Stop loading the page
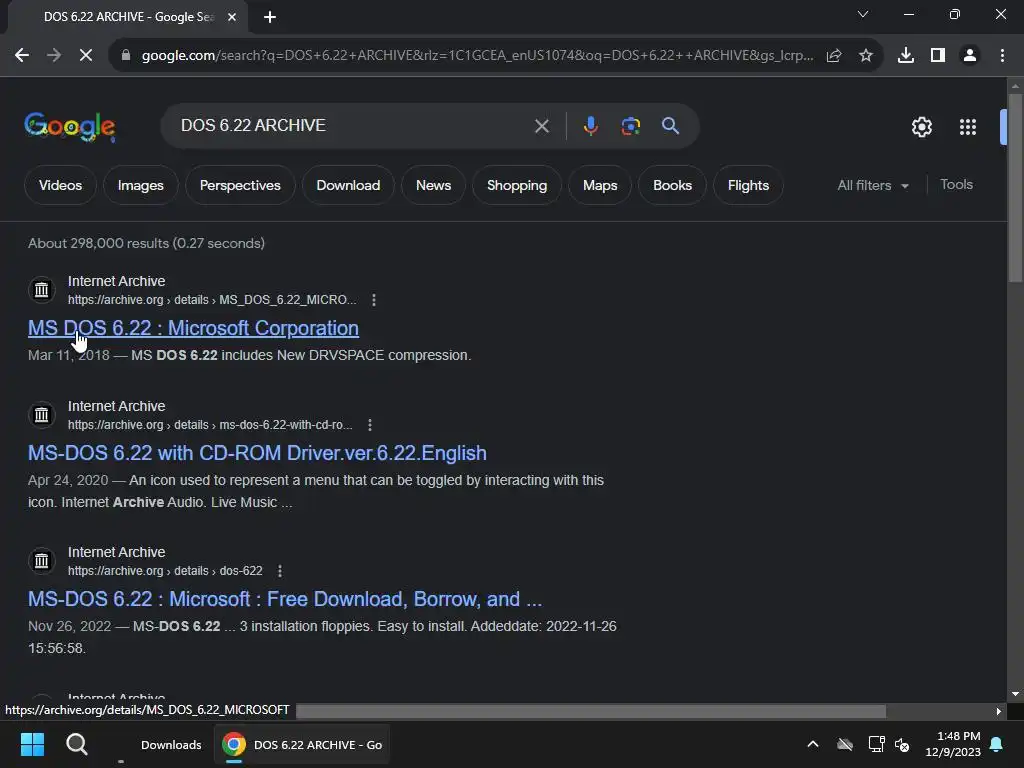Image resolution: width=1024 pixels, height=768 pixels. [x=86, y=56]
